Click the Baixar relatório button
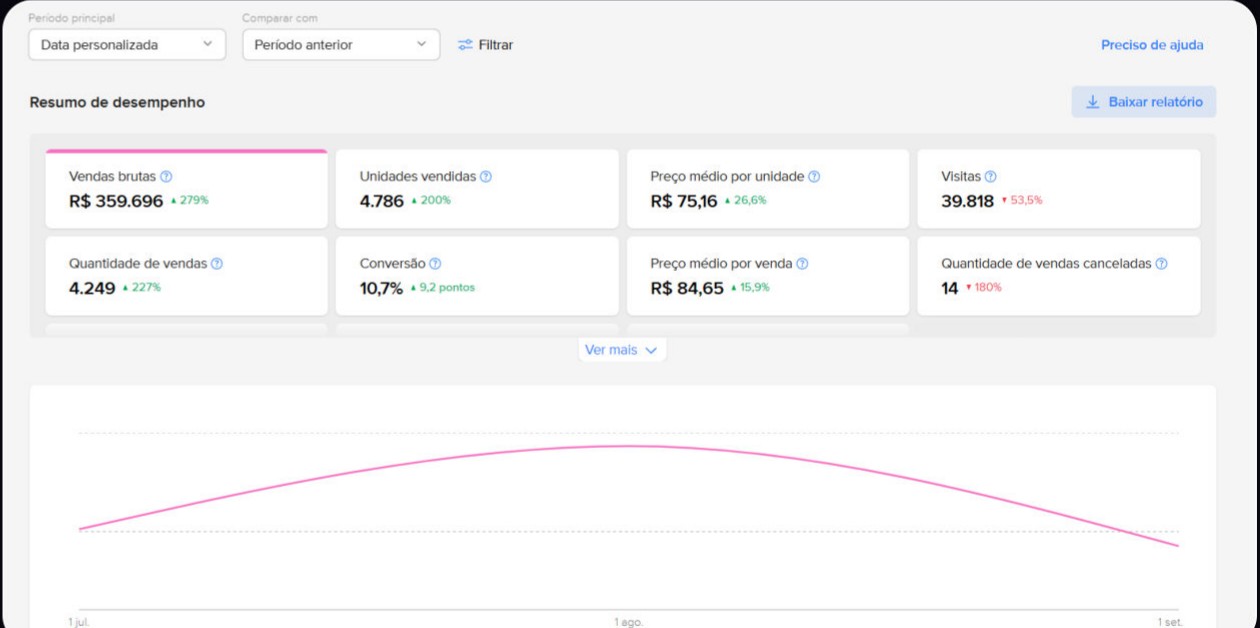1260x628 pixels. [1144, 102]
